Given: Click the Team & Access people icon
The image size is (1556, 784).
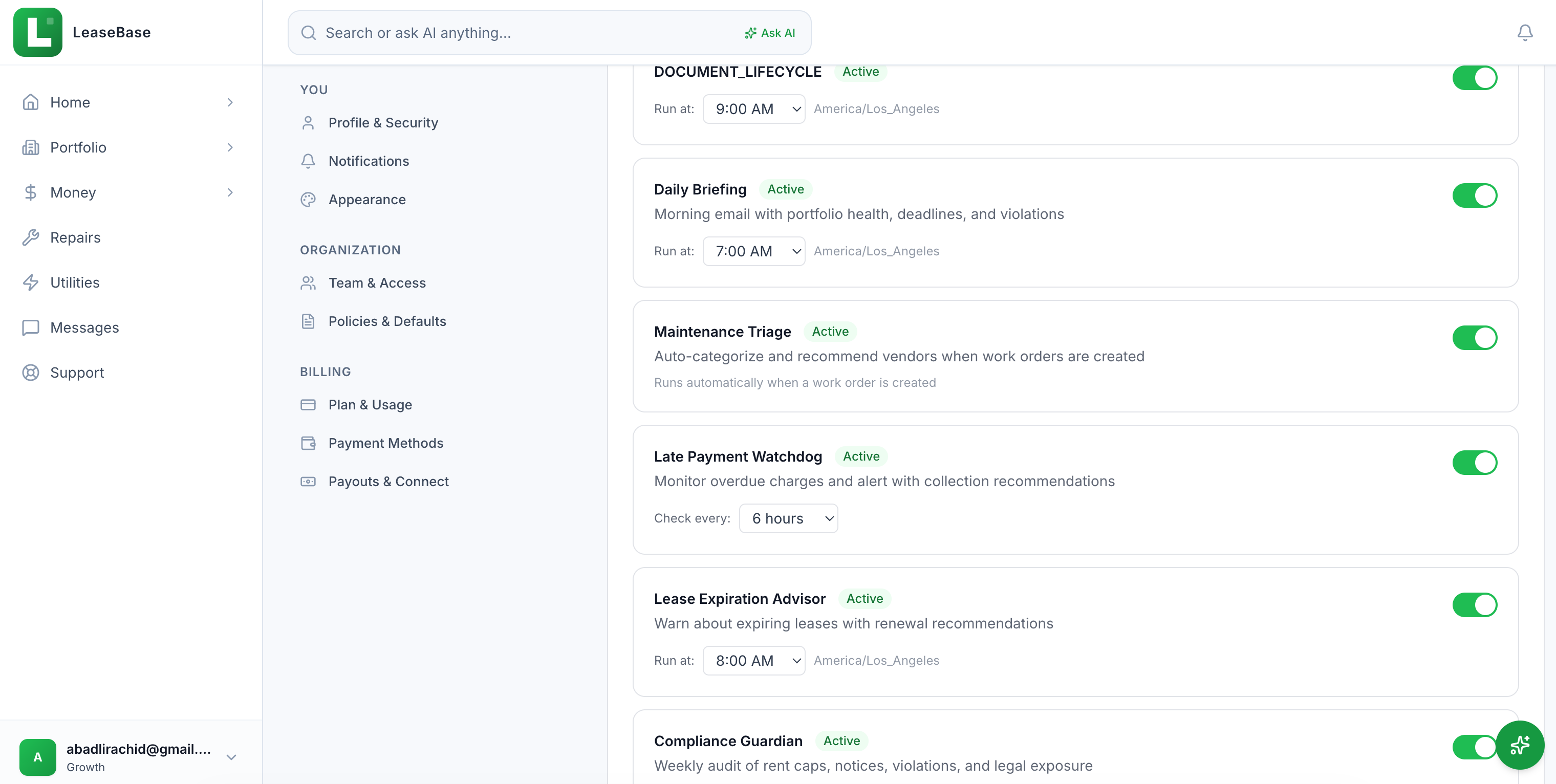Looking at the screenshot, I should [x=308, y=284].
